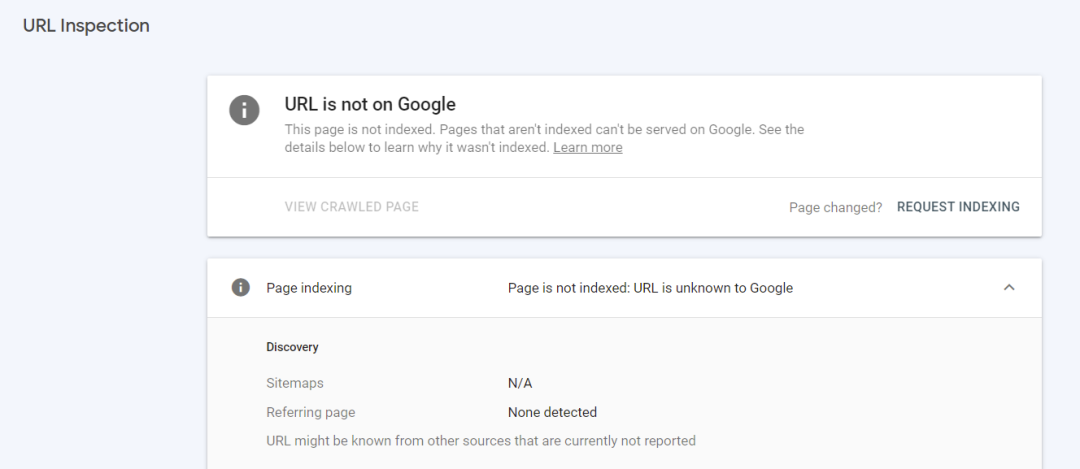This screenshot has height=469, width=1080.
Task: Click the large info icon beside URL is not on Google
Action: tap(244, 109)
